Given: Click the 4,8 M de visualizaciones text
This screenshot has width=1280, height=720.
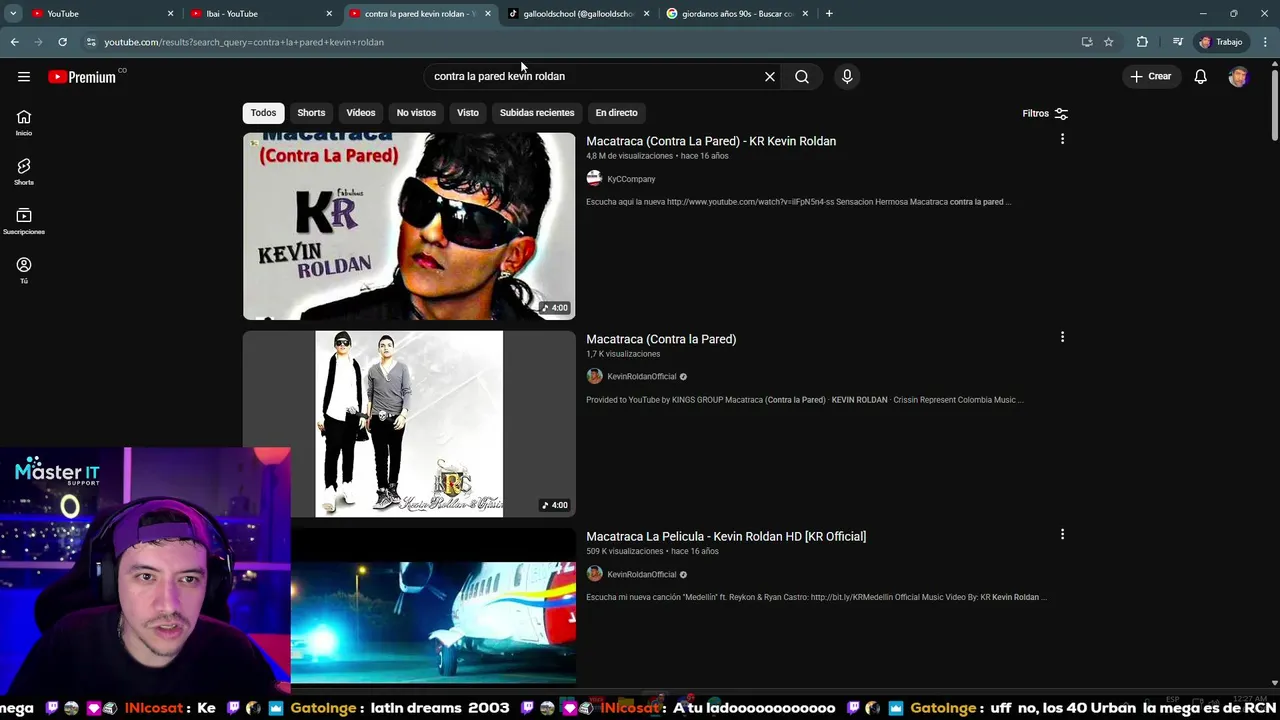Looking at the screenshot, I should 629,156.
